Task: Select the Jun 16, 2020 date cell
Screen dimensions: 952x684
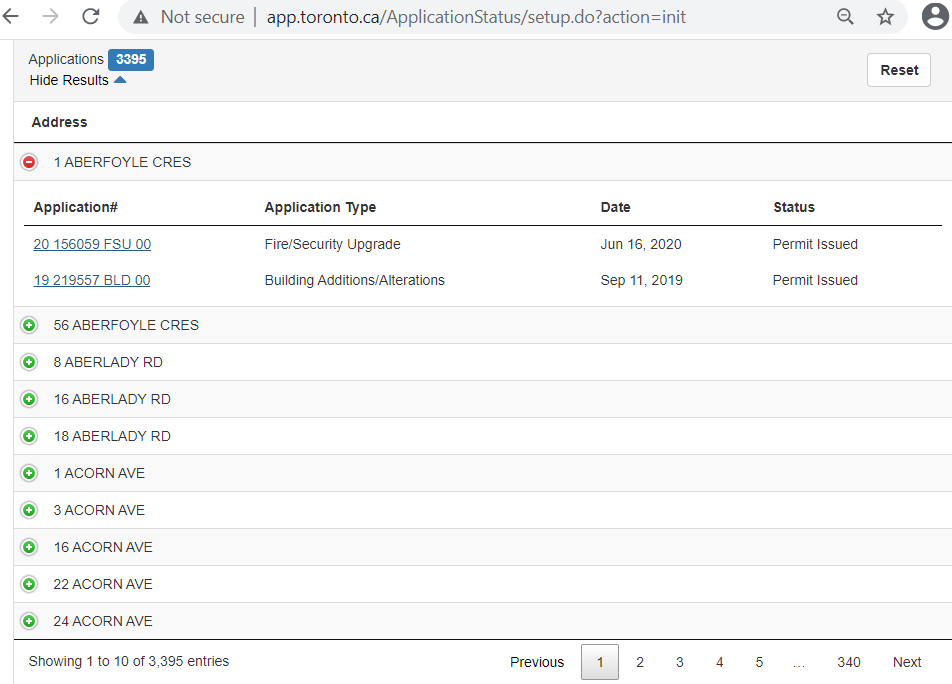Action: pyautogui.click(x=641, y=244)
